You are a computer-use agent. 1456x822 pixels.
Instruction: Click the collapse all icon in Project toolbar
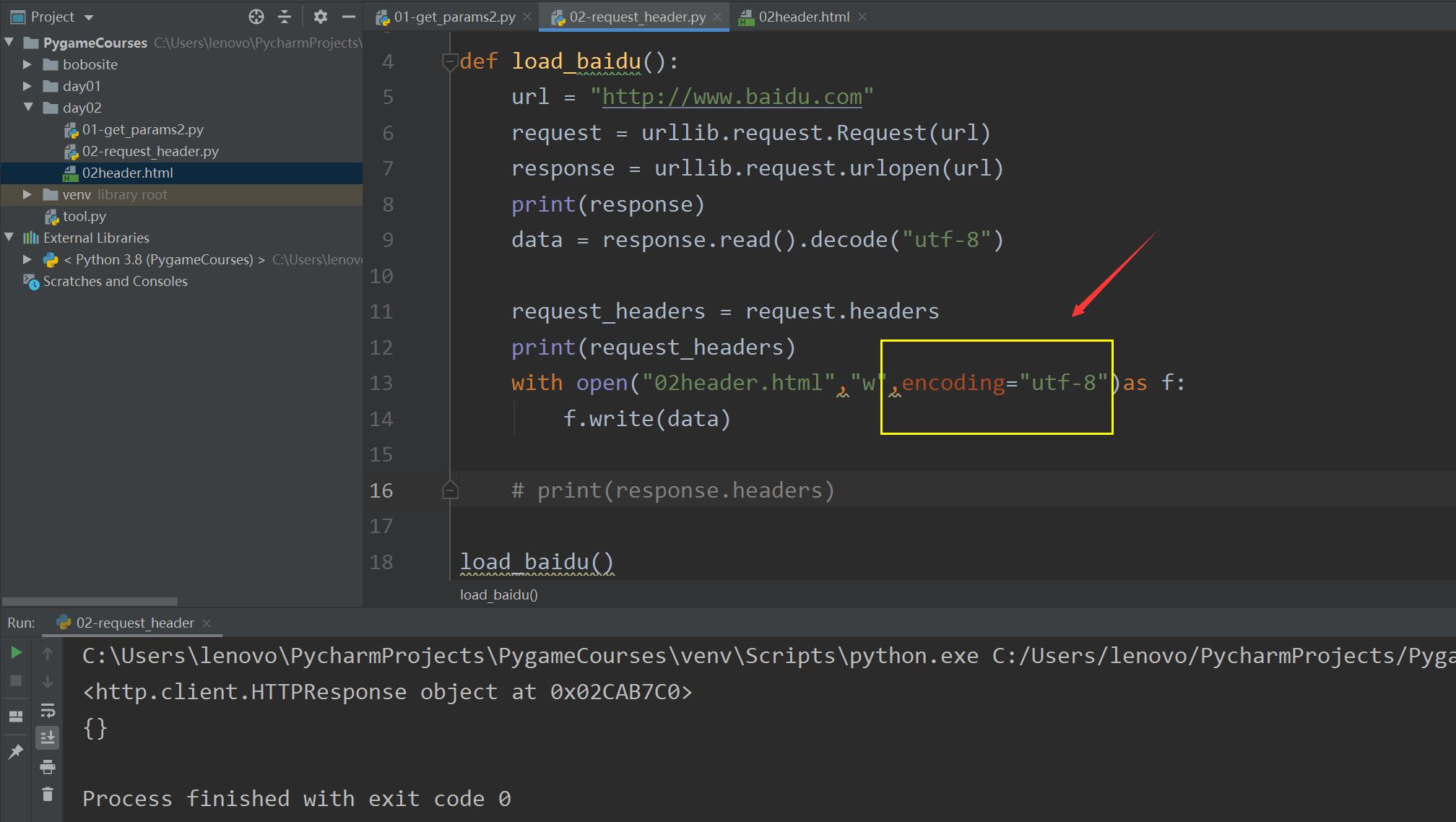[x=285, y=17]
